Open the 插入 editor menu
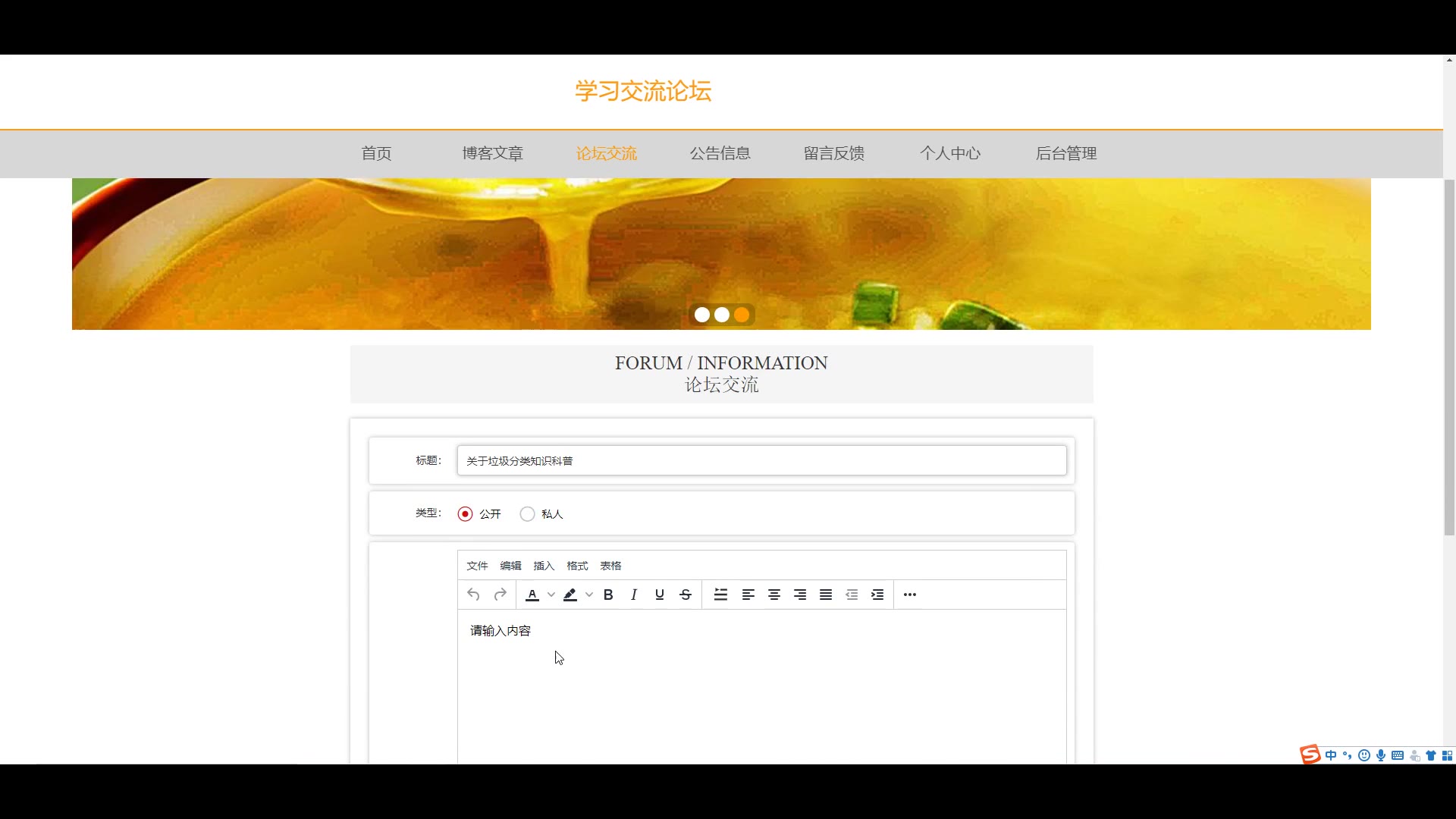 [x=544, y=566]
